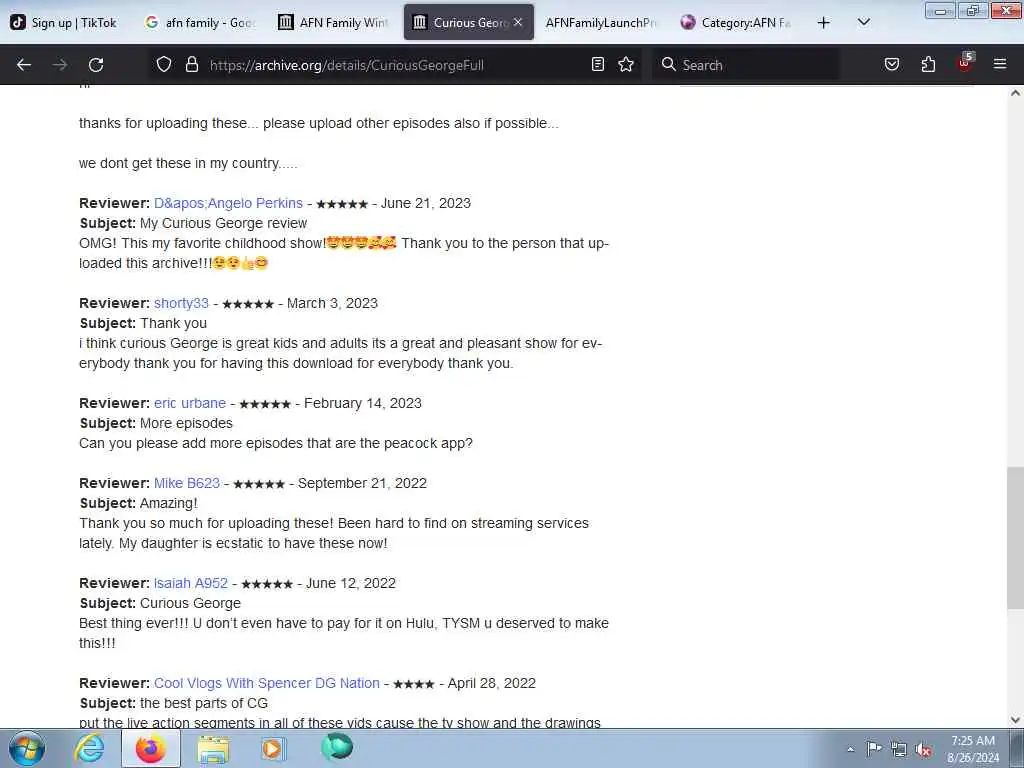Open Firefox application menu
This screenshot has width=1024, height=768.
pyautogui.click(x=1000, y=65)
